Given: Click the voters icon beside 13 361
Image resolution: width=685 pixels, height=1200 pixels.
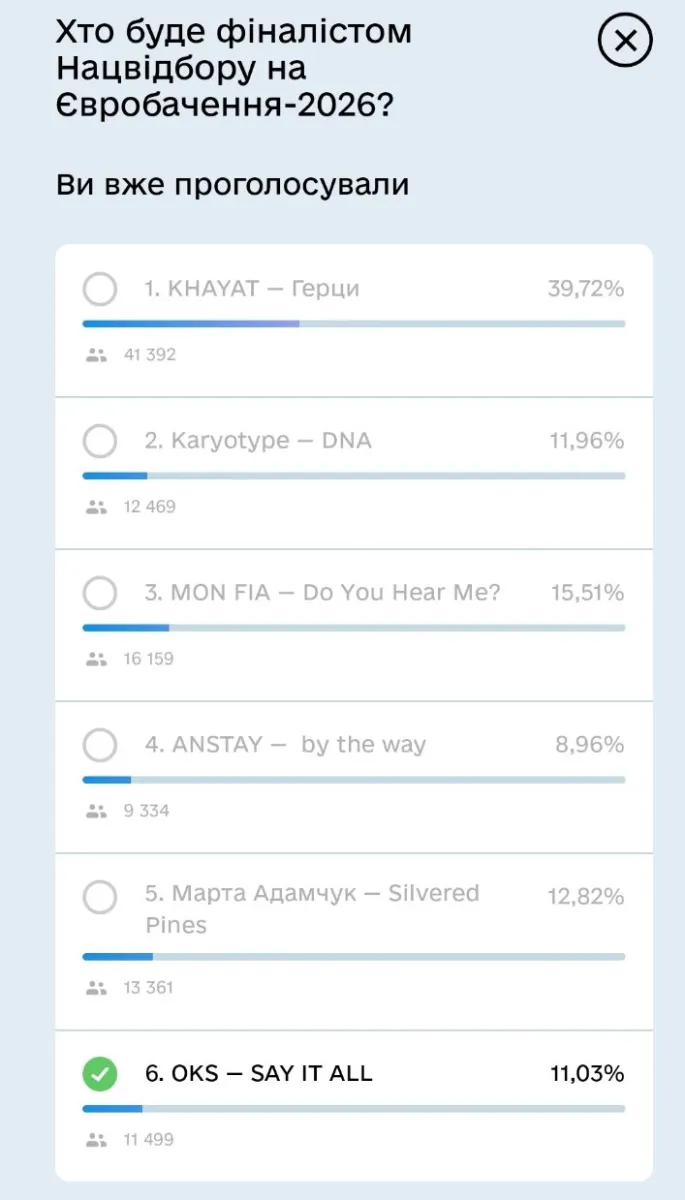Looking at the screenshot, I should (96, 988).
